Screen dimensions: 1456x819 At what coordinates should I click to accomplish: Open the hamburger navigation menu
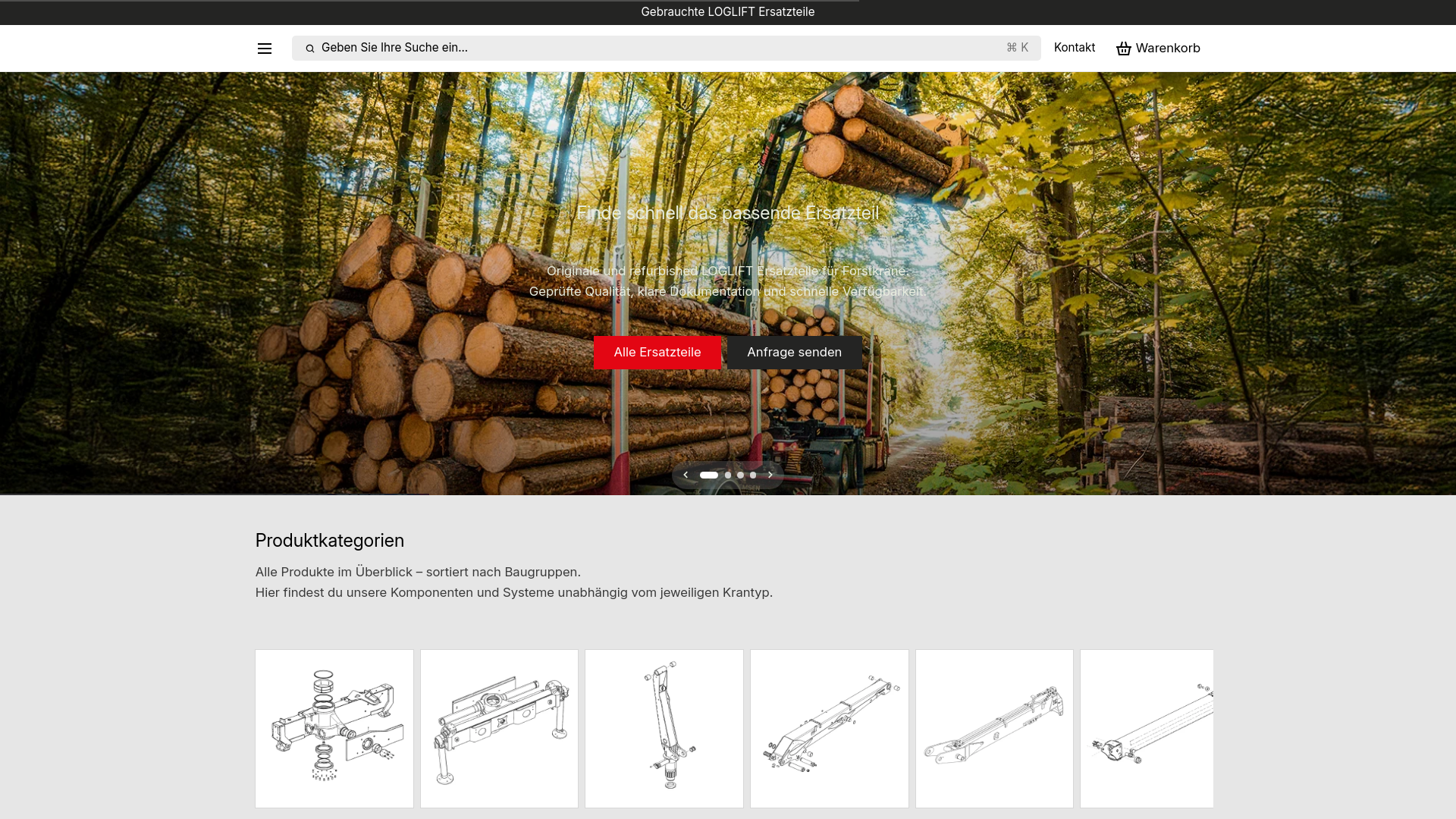click(x=264, y=49)
